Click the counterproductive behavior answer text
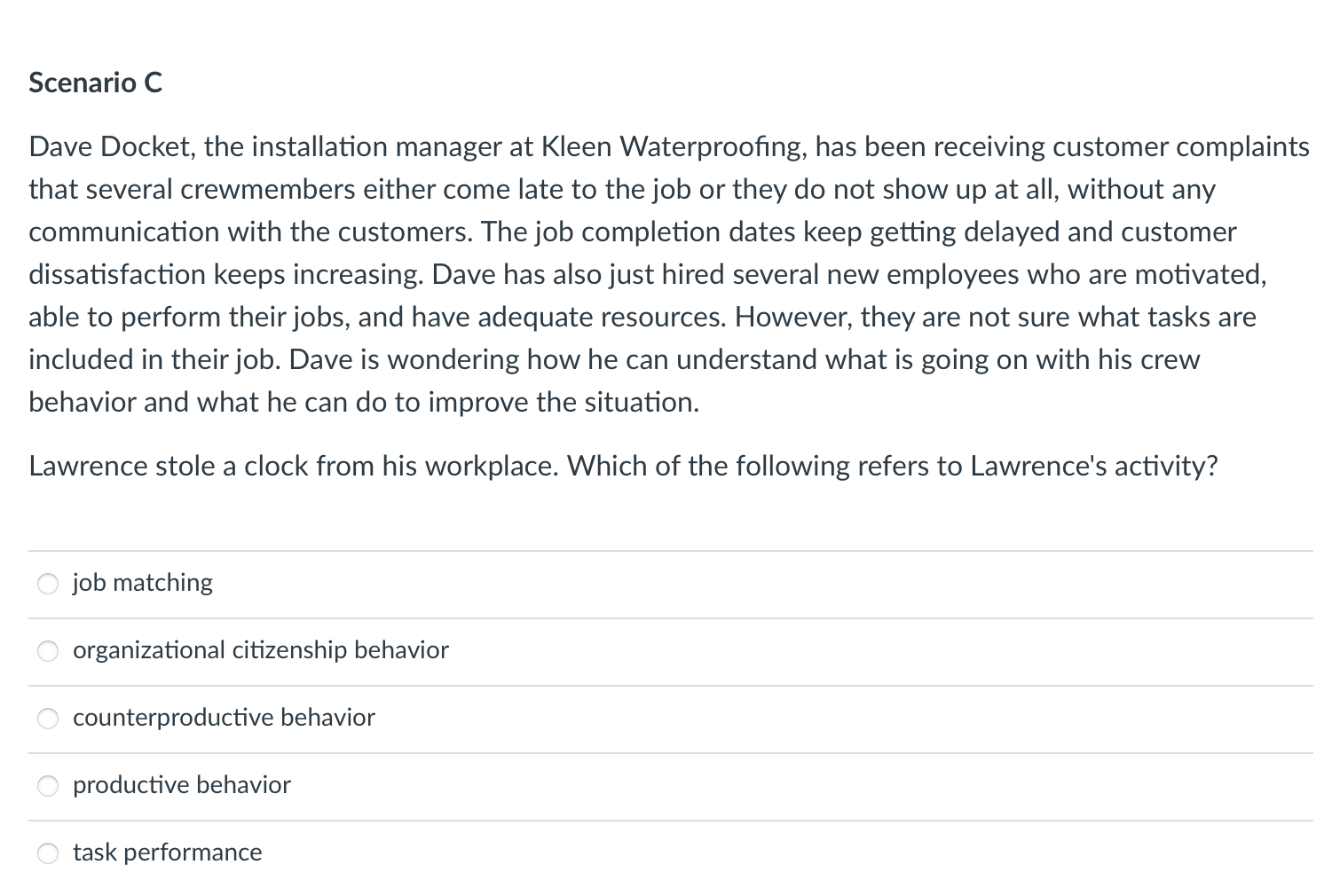Image resolution: width=1340 pixels, height=896 pixels. click(x=223, y=719)
